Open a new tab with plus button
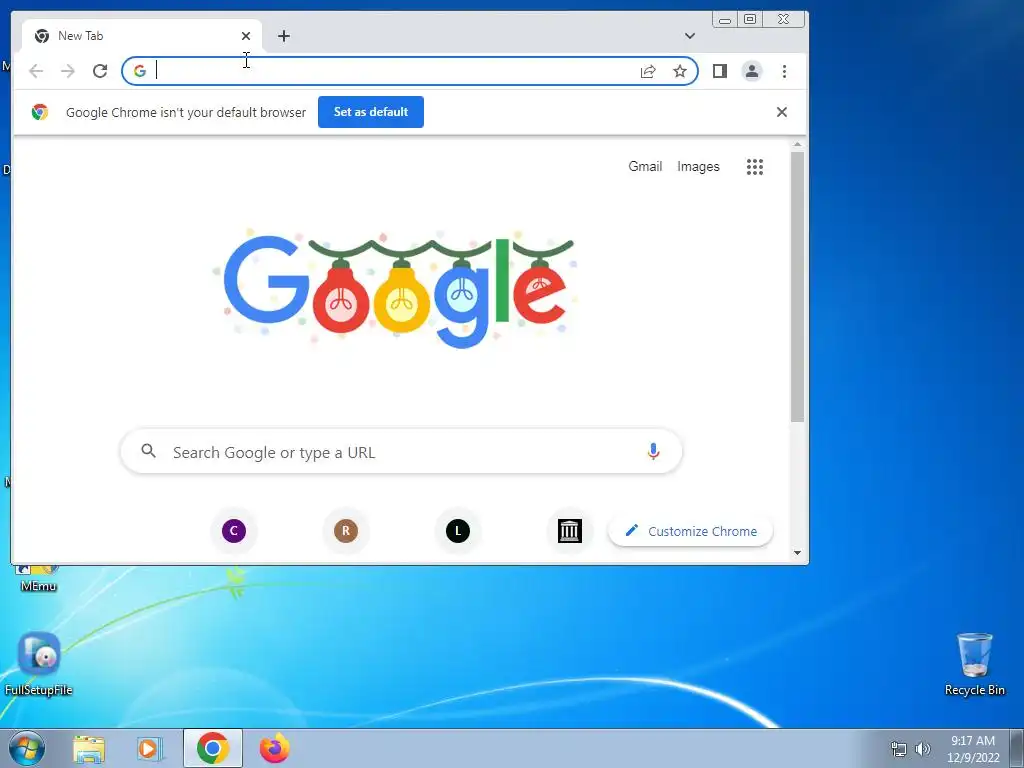The width and height of the screenshot is (1024, 768). pyautogui.click(x=283, y=36)
